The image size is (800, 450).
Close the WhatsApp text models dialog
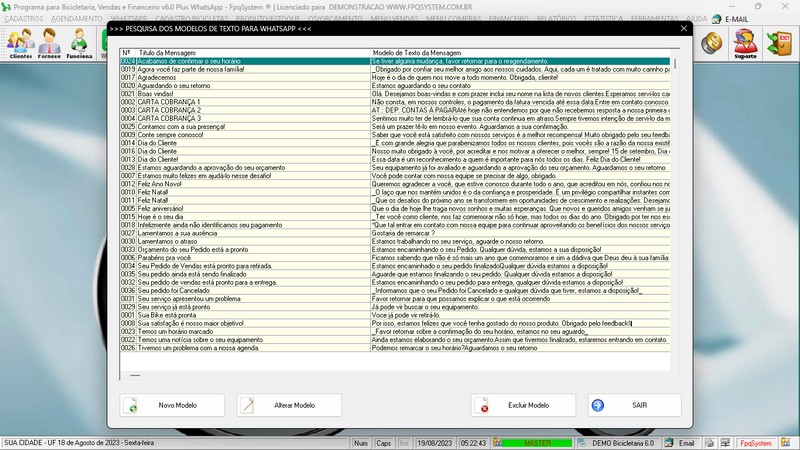[x=684, y=29]
